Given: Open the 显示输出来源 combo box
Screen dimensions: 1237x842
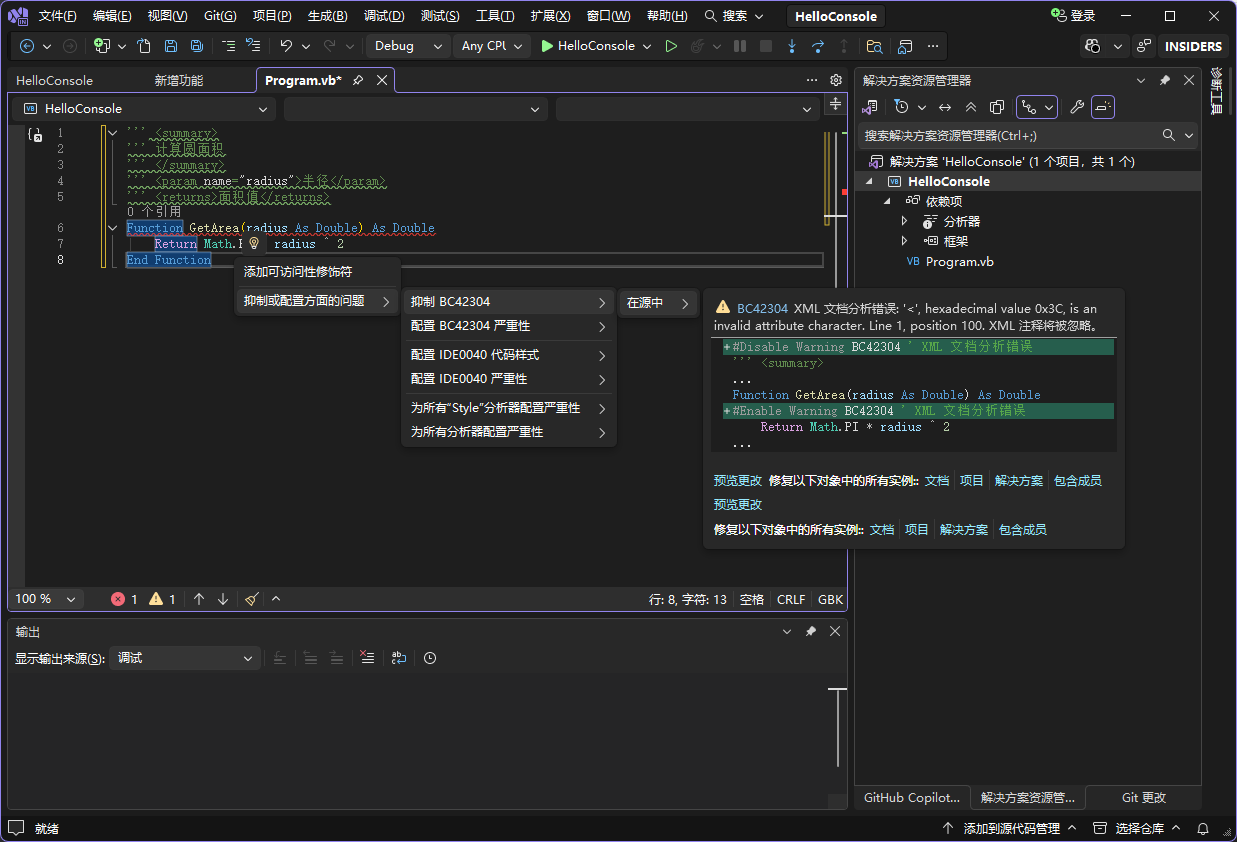Looking at the screenshot, I should click(x=184, y=658).
